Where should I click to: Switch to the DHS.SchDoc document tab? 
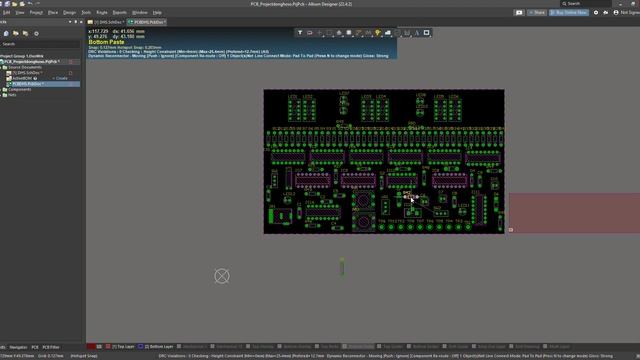click(x=106, y=22)
